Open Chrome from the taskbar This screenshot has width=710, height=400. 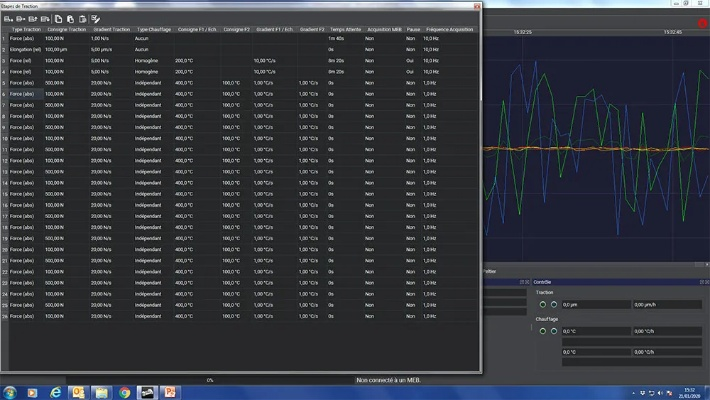click(124, 391)
